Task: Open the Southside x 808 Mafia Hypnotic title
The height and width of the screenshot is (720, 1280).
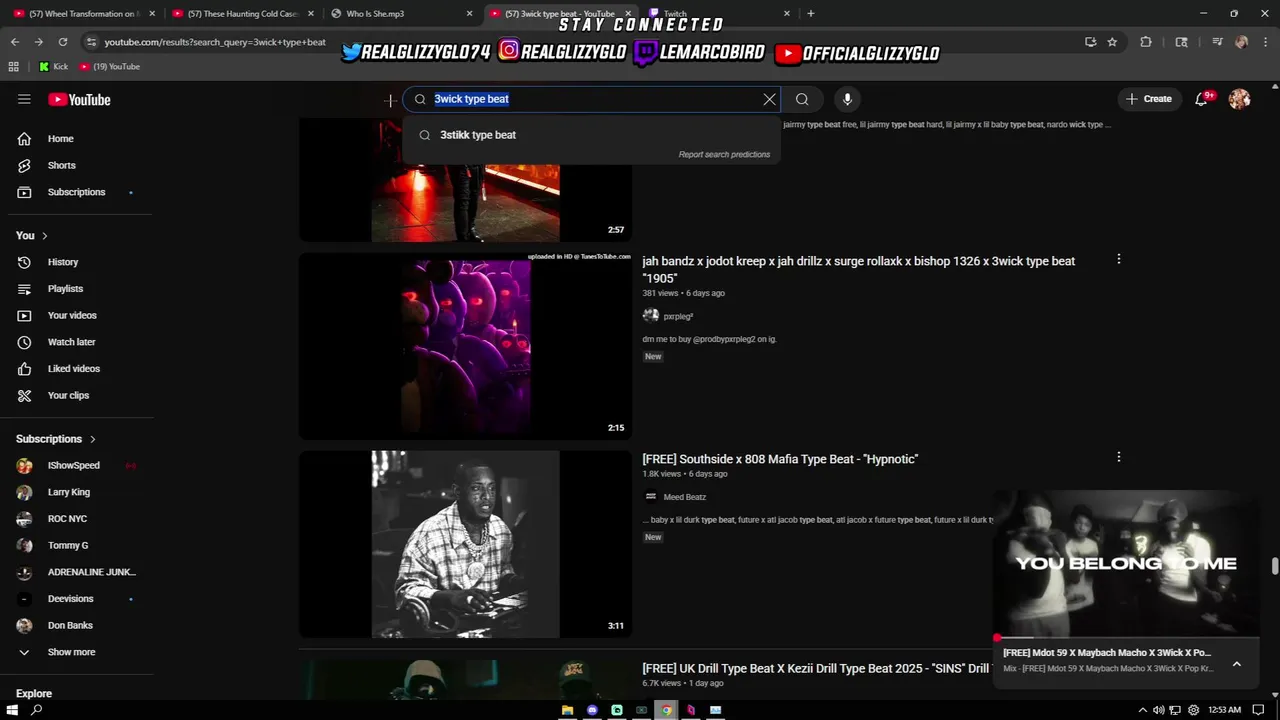Action: point(780,459)
